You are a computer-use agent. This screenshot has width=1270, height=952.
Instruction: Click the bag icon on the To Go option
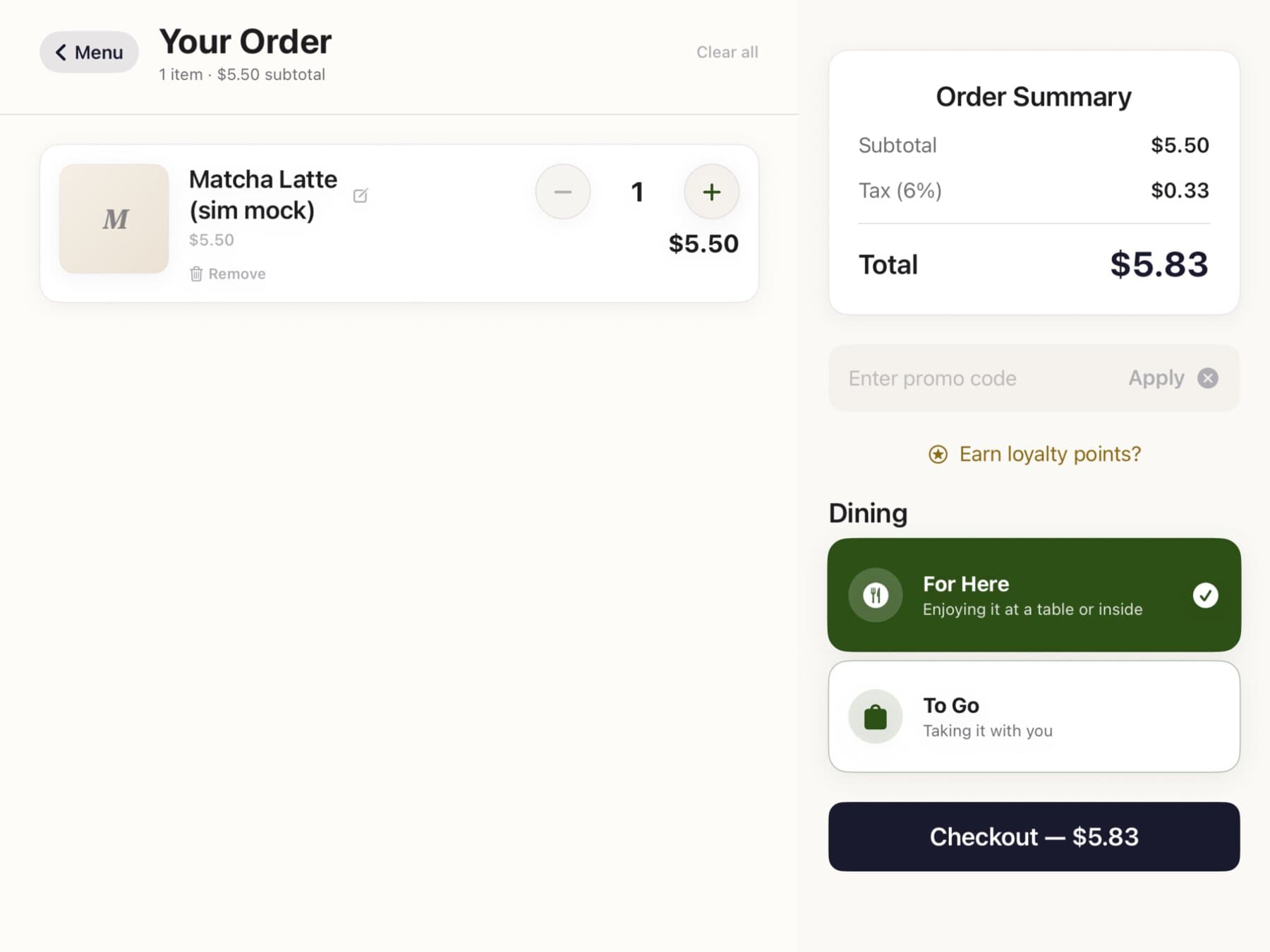(x=875, y=716)
